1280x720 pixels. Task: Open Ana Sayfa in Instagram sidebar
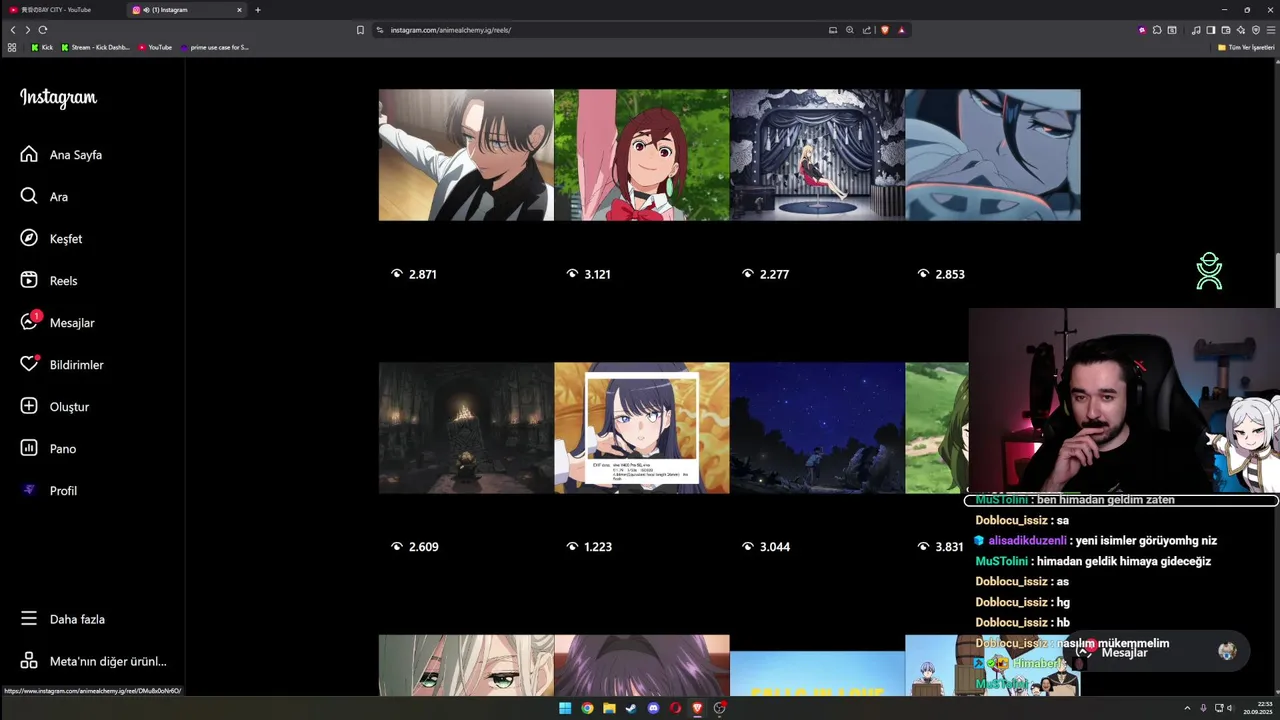(x=61, y=155)
